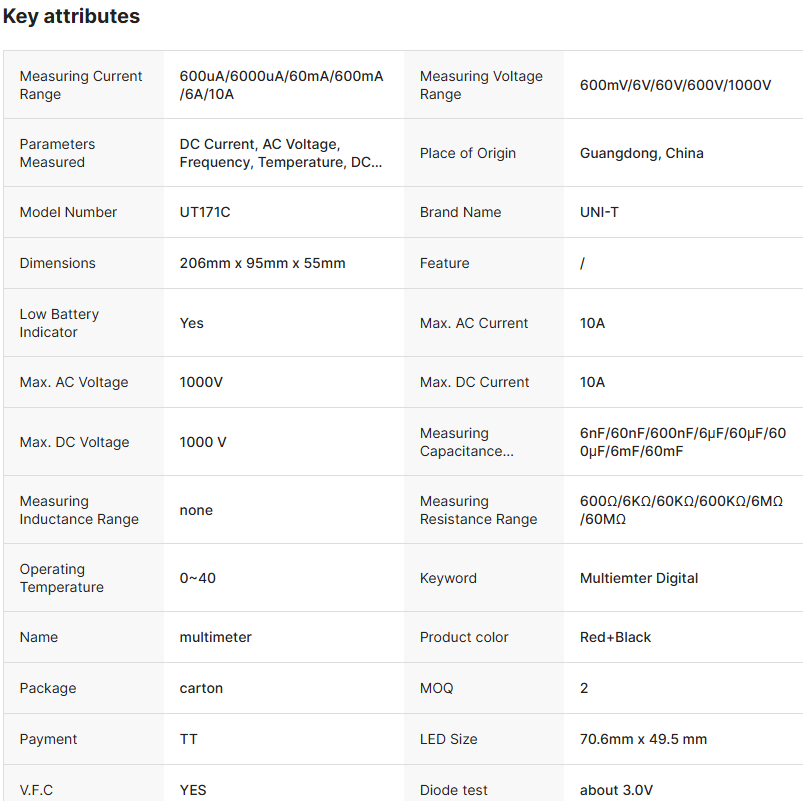The image size is (803, 801).
Task: Click the Low Battery Indicator label
Action: click(x=59, y=323)
